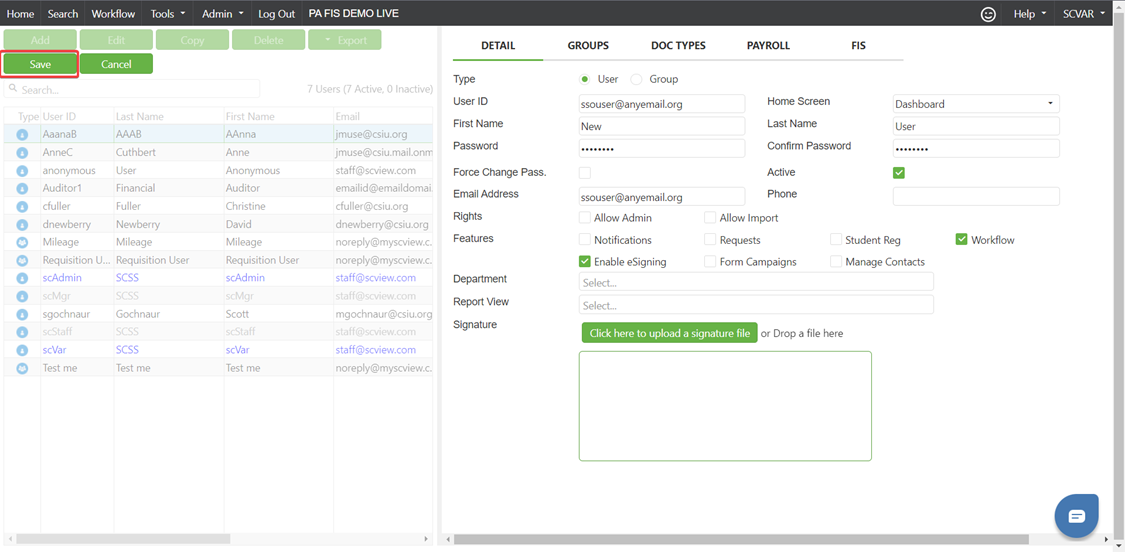Click the search magnifier icon in user list

[13, 89]
